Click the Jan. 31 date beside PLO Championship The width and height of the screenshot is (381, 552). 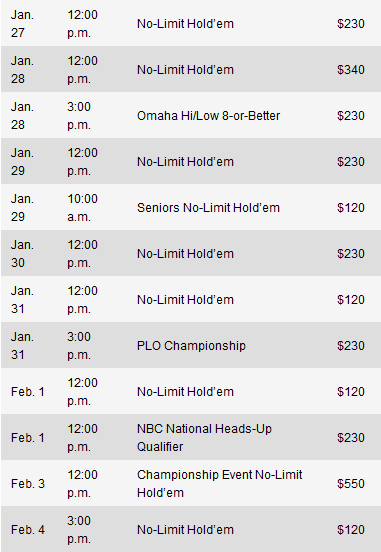tap(22, 345)
